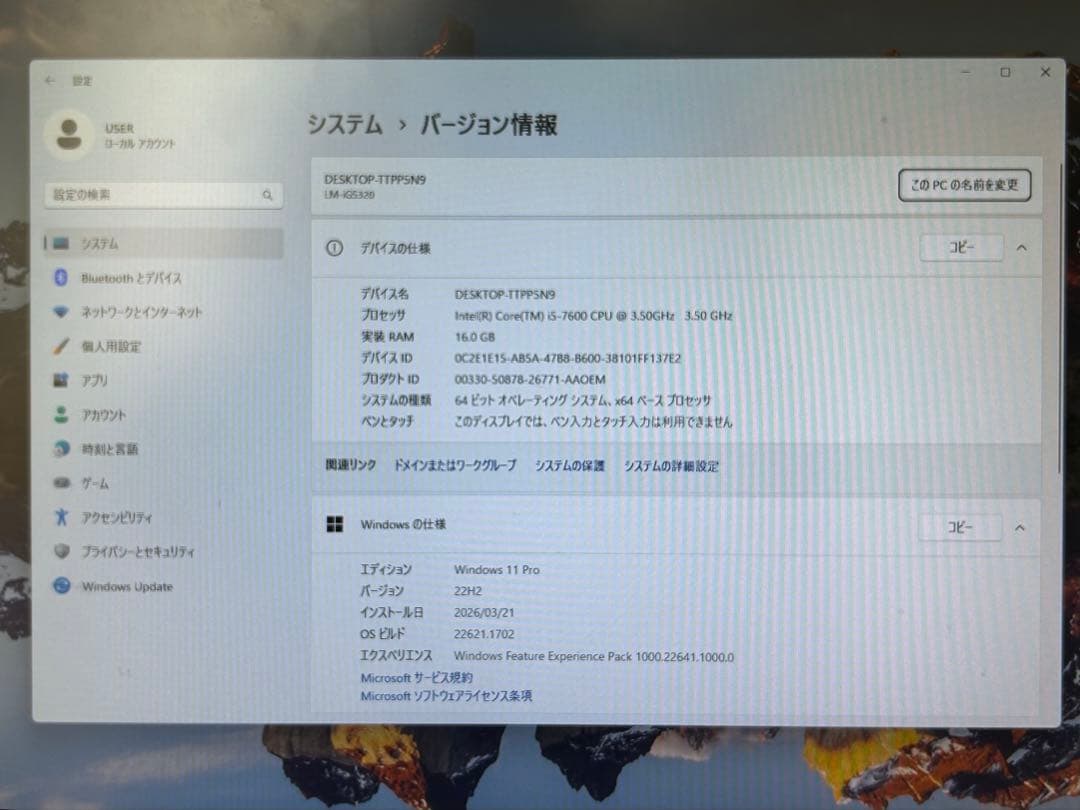This screenshot has width=1080, height=810.
Task: Click the 設定の検索 search field
Action: tap(163, 196)
